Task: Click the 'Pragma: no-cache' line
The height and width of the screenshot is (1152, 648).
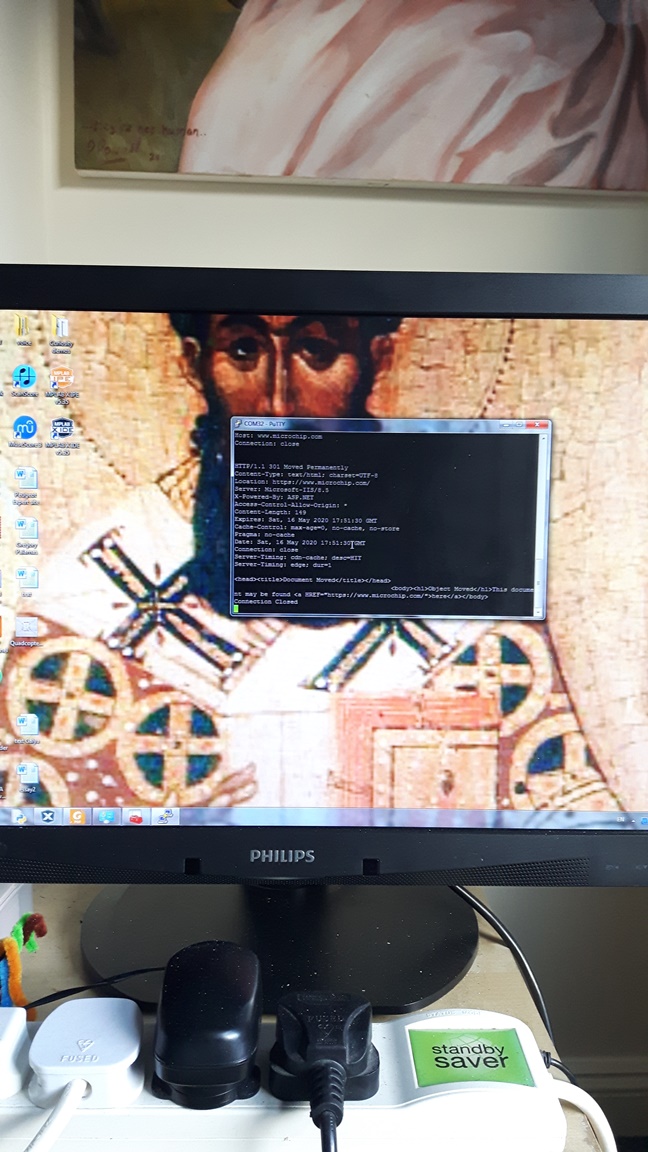Action: [x=264, y=535]
